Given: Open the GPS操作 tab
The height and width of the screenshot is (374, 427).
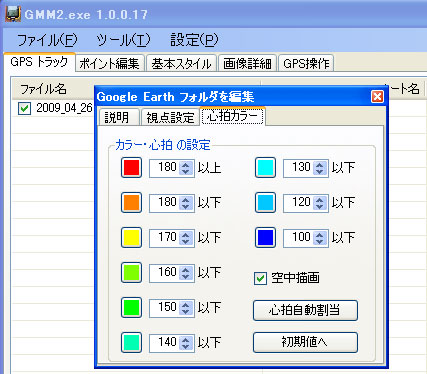Looking at the screenshot, I should point(306,63).
